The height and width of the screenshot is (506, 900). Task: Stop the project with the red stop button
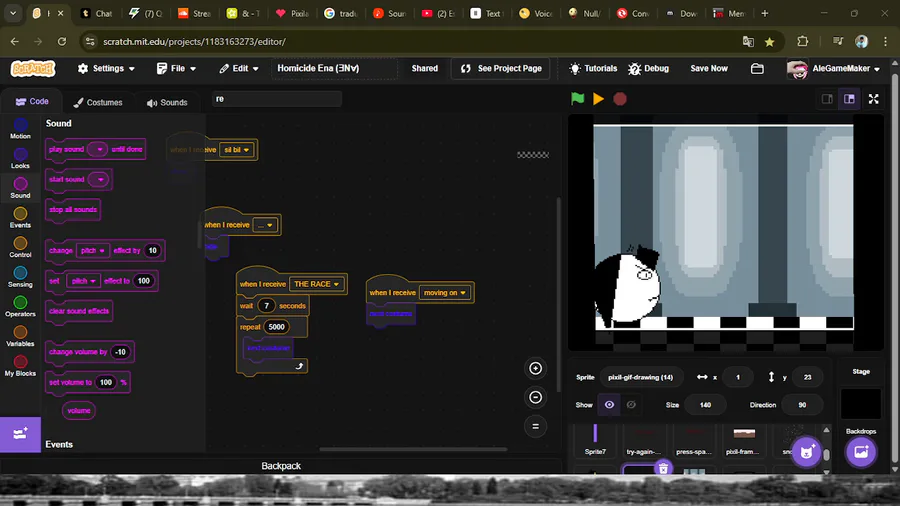[x=620, y=99]
